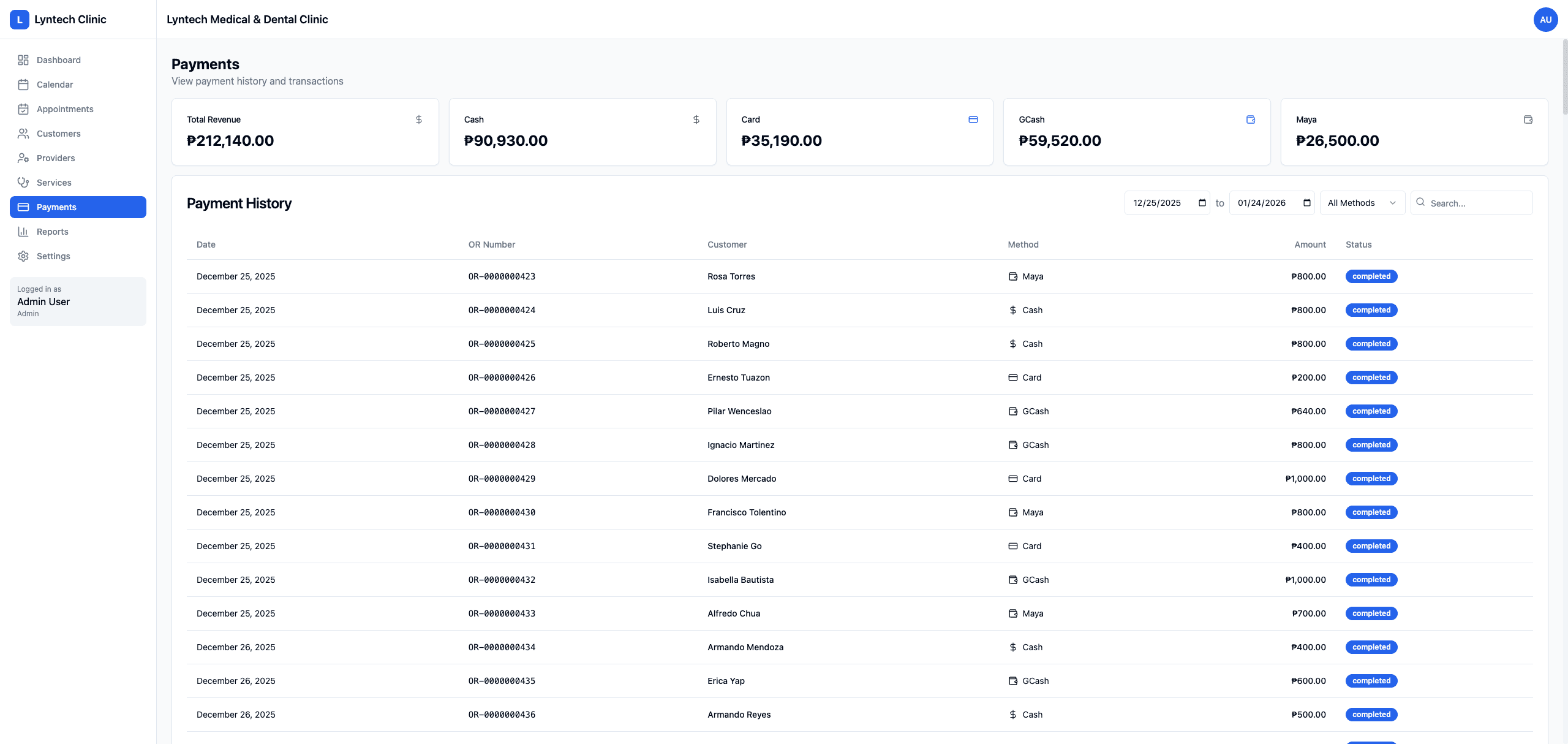Click the Providers user-cog icon
The width and height of the screenshot is (1568, 744).
click(23, 158)
